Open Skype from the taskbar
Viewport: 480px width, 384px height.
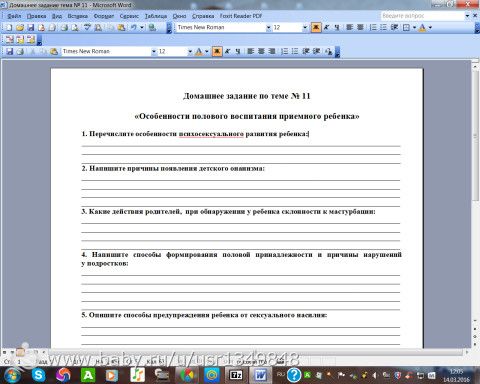[x=39, y=375]
